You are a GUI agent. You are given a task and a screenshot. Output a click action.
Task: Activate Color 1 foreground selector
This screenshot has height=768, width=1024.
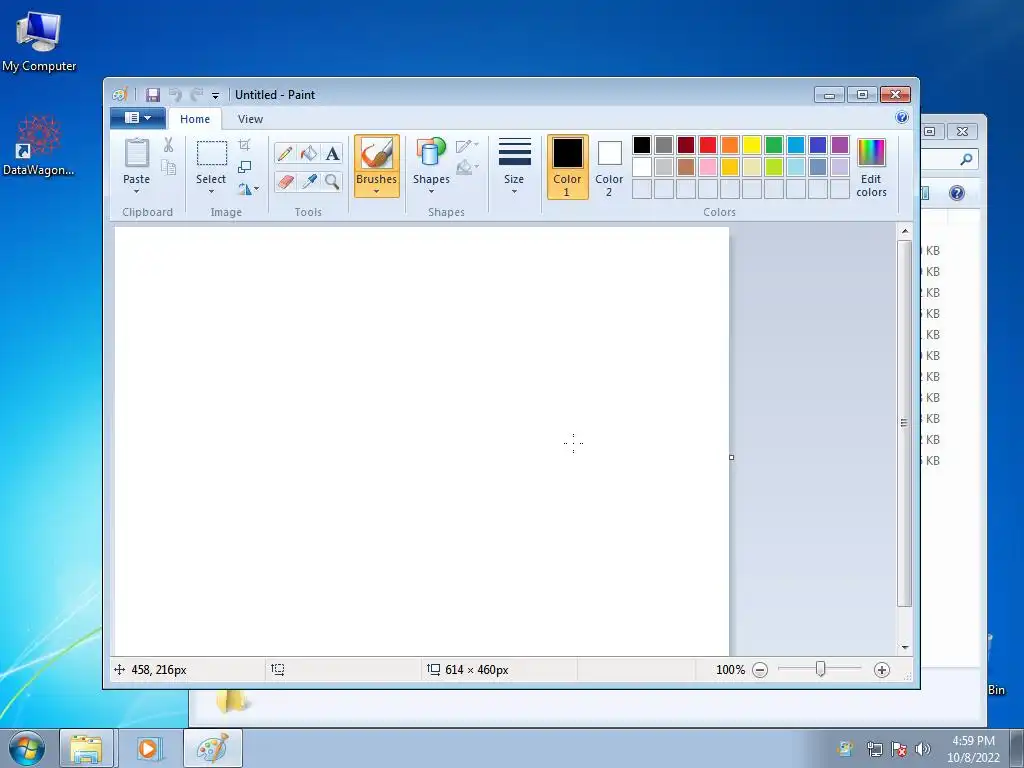click(x=568, y=167)
